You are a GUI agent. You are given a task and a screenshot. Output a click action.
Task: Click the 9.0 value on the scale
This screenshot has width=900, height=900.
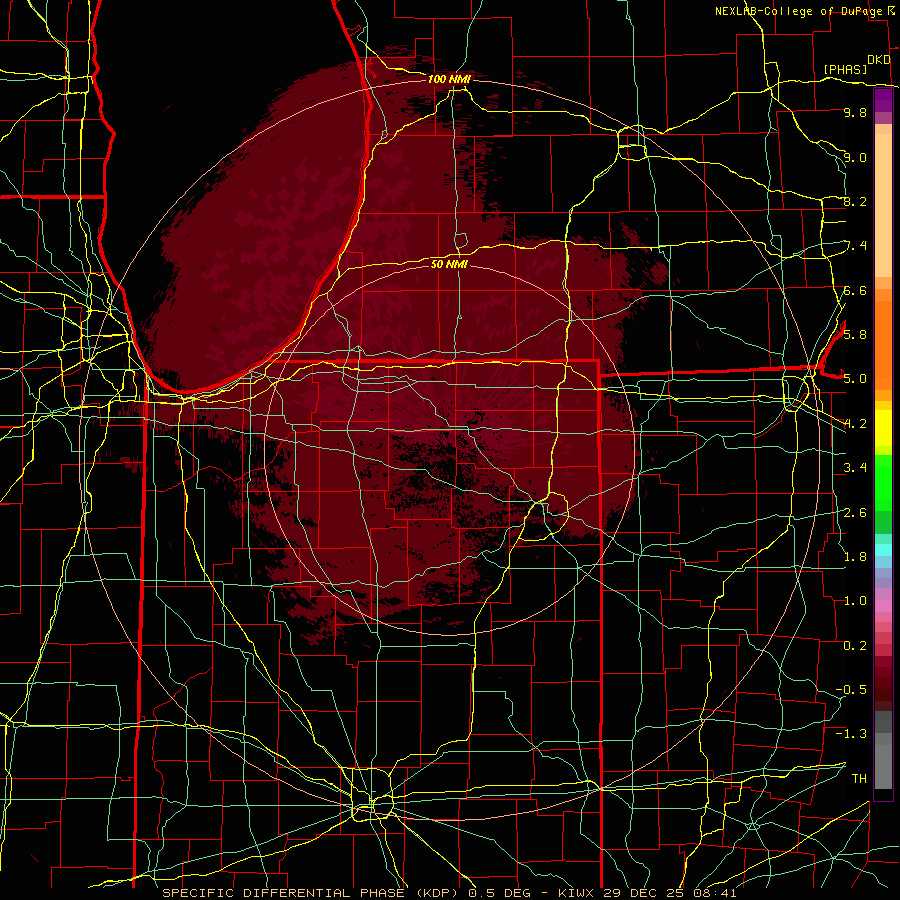[x=855, y=157]
